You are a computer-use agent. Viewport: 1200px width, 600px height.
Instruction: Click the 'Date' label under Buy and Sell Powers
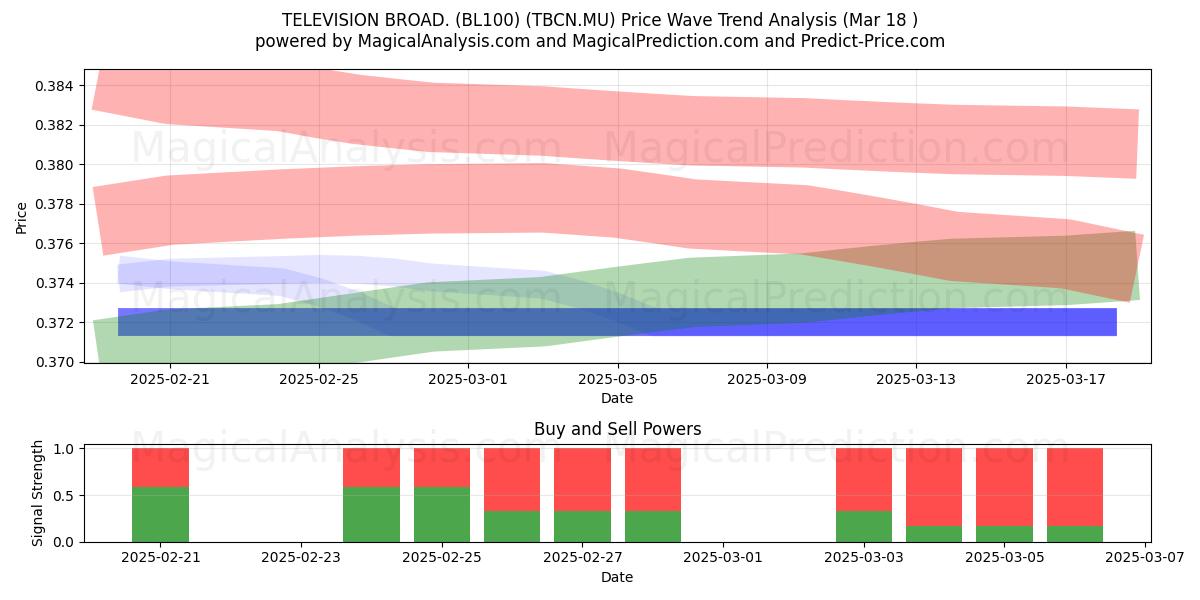click(x=617, y=577)
